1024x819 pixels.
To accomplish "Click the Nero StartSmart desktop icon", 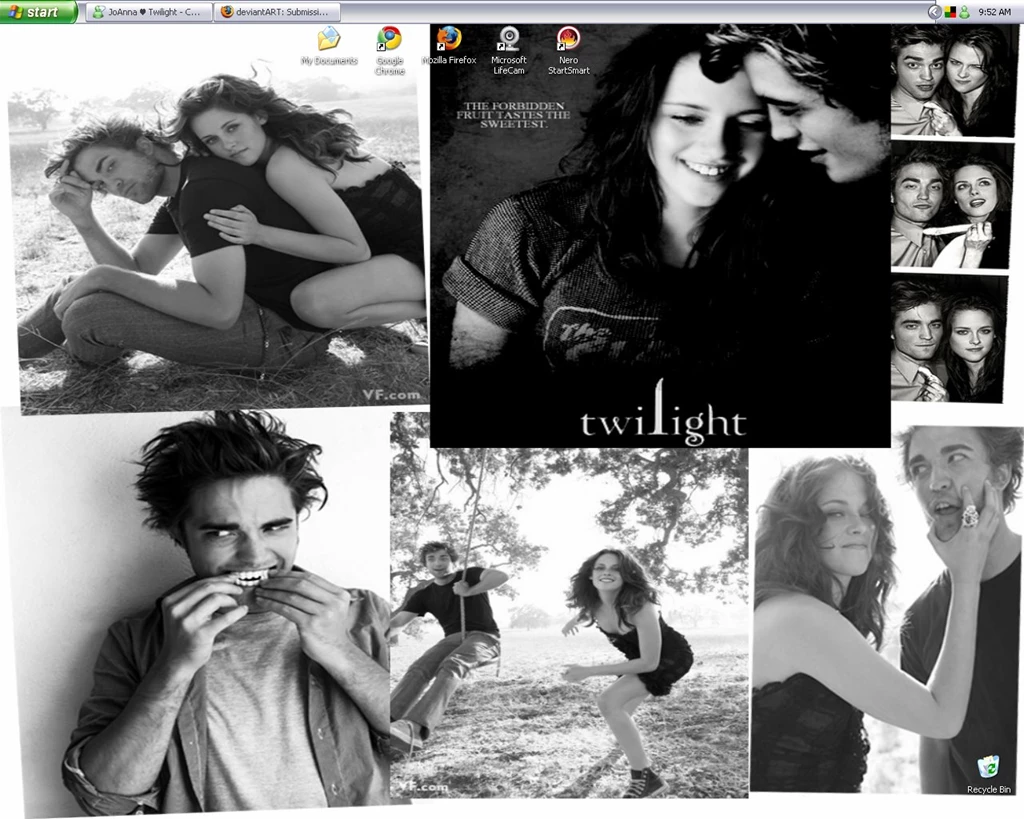I will click(568, 51).
